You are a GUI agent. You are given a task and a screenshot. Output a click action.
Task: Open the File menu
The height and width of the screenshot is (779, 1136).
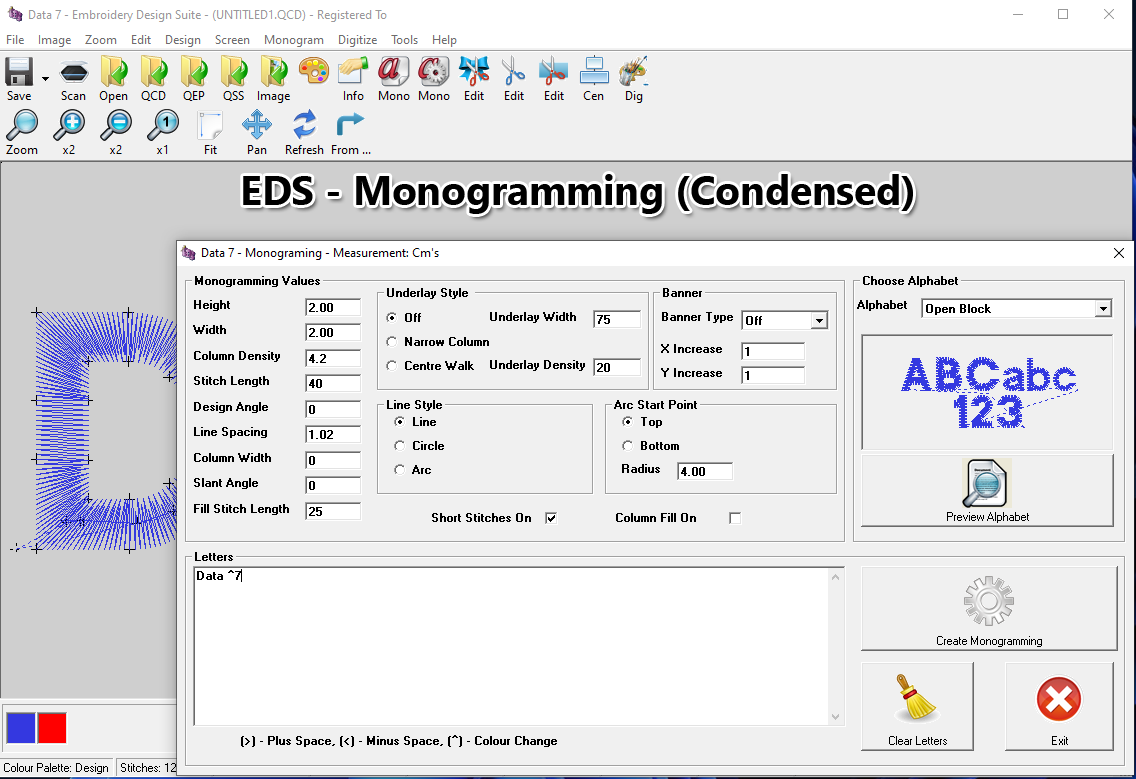pyautogui.click(x=15, y=40)
